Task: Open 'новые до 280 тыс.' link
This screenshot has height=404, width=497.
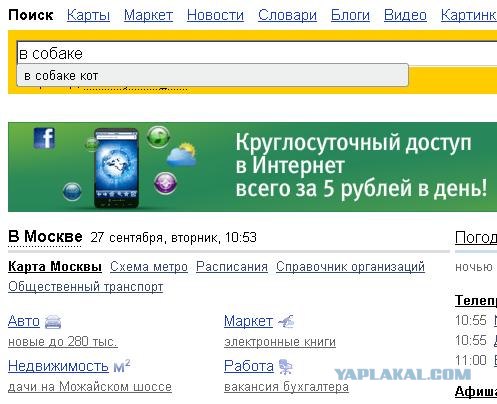Action: click(x=63, y=342)
